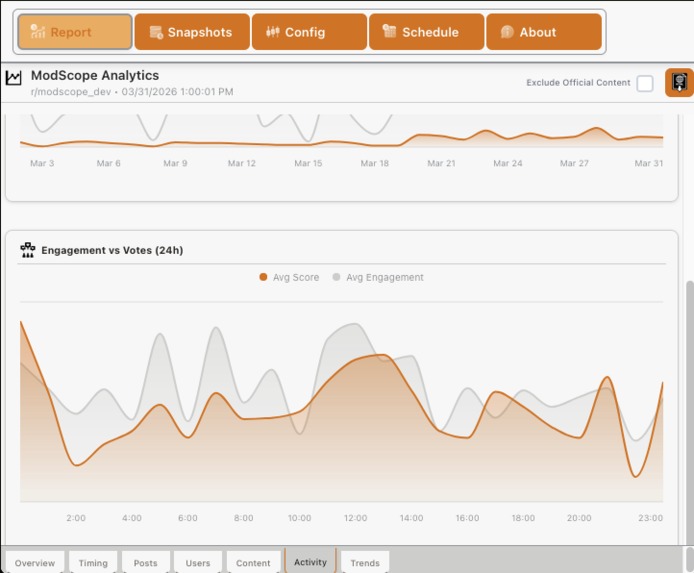This screenshot has width=694, height=573.
Task: Select the Activity bottom tab
Action: pyautogui.click(x=310, y=561)
